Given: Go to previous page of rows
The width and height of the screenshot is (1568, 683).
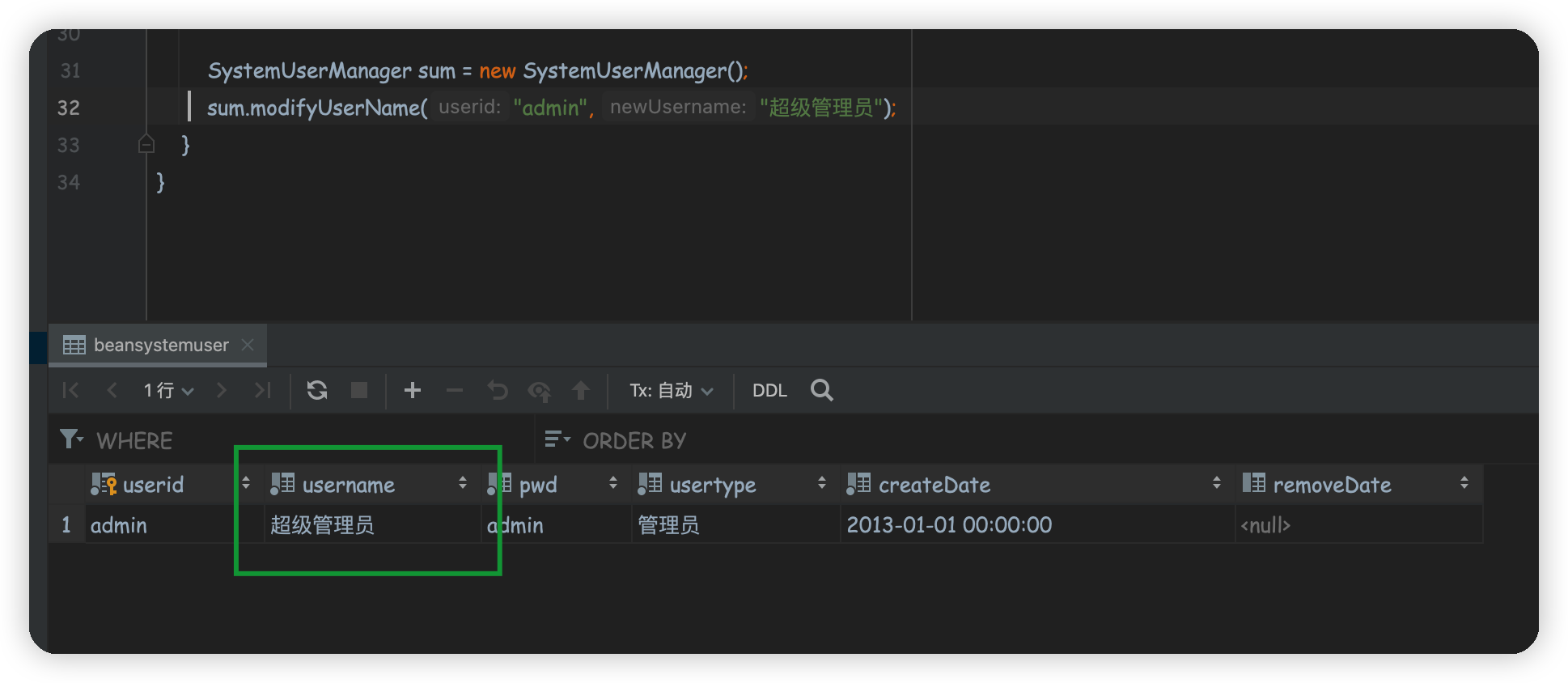Looking at the screenshot, I should coord(112,391).
